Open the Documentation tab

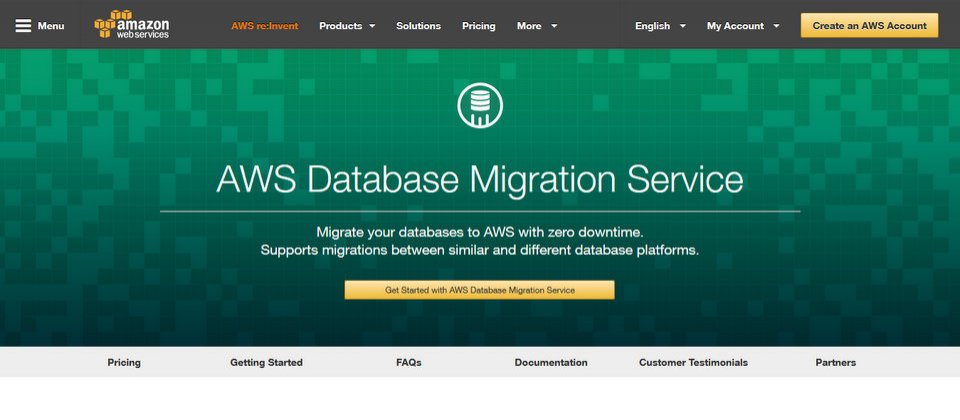pyautogui.click(x=551, y=362)
